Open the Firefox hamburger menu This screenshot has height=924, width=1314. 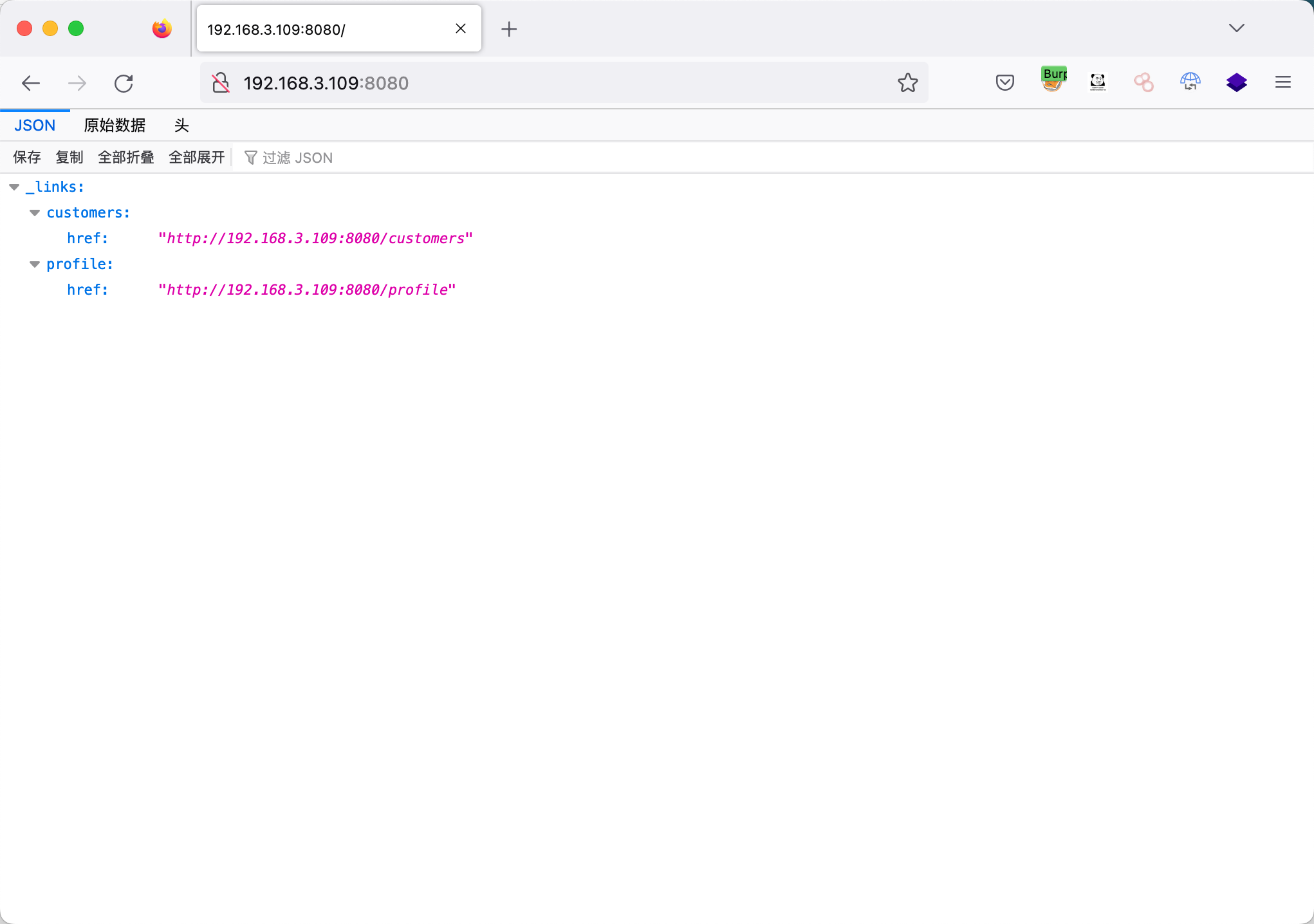(1282, 82)
